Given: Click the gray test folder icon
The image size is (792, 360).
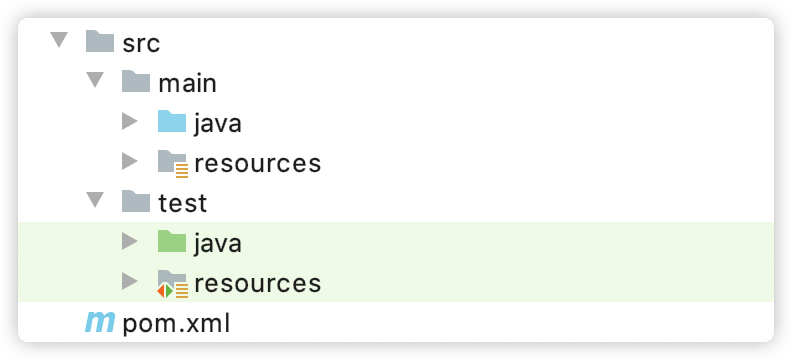Looking at the screenshot, I should tap(136, 201).
